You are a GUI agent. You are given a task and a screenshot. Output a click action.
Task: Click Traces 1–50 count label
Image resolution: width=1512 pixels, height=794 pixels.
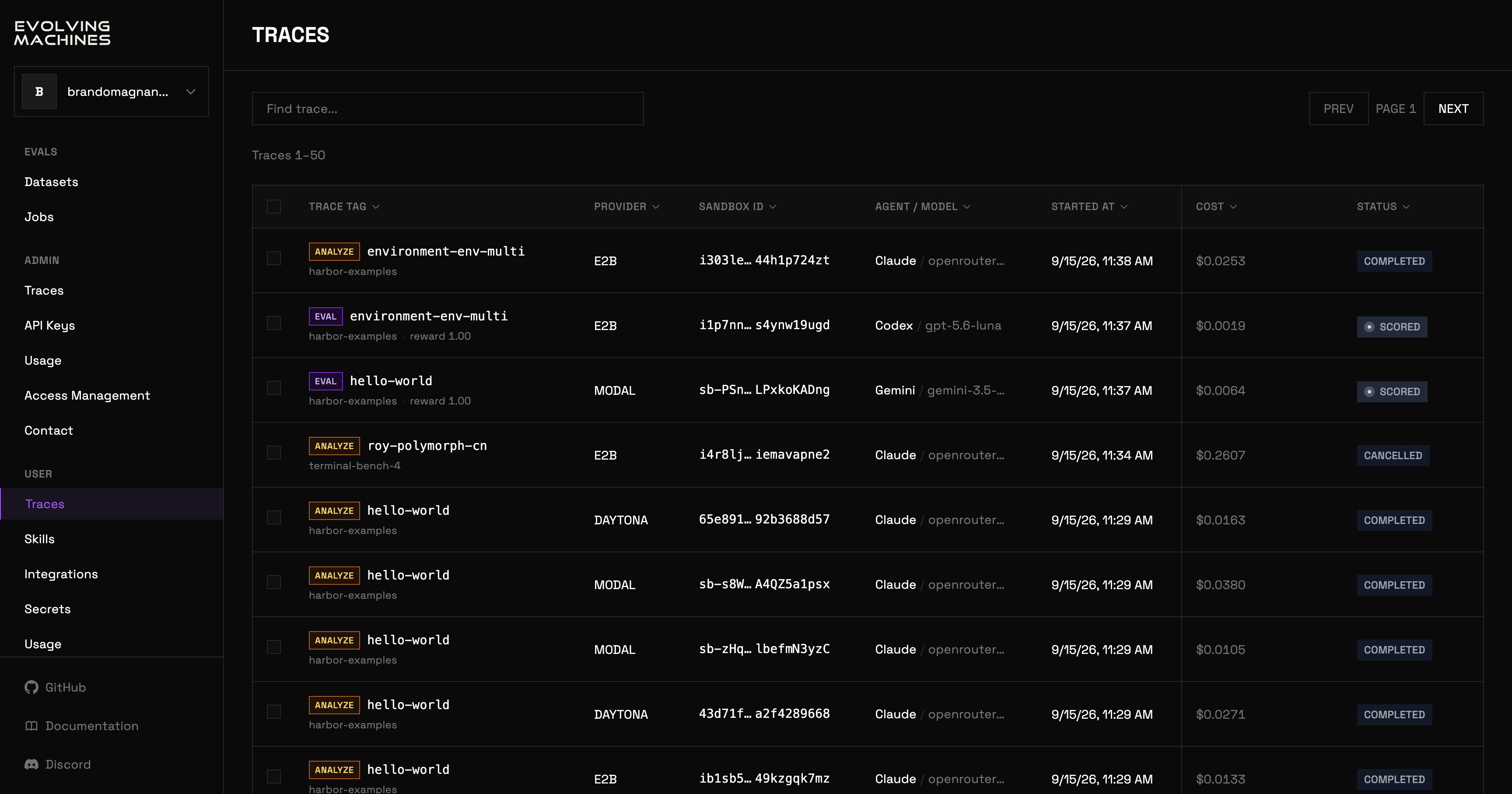pos(289,155)
